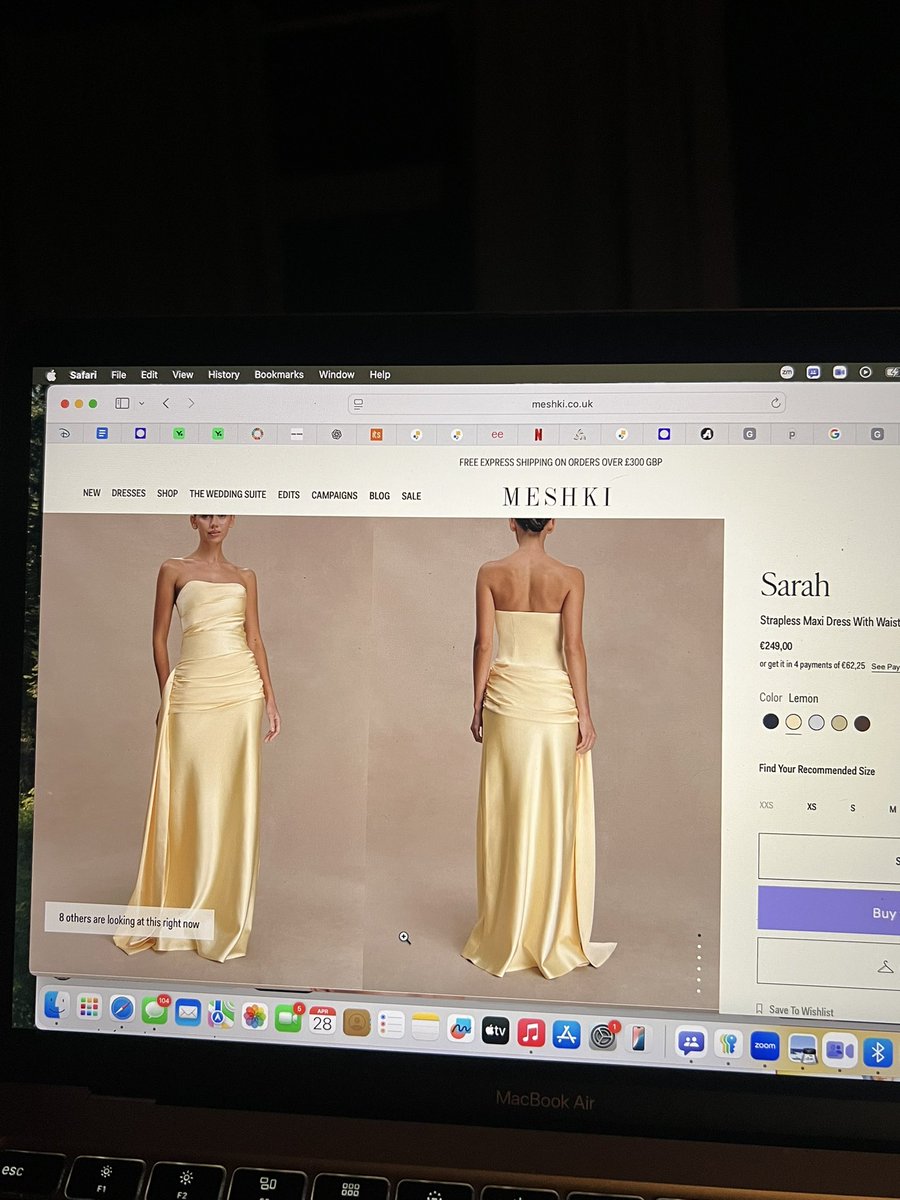Open Photos from the dock
900x1200 pixels.
[x=255, y=1016]
